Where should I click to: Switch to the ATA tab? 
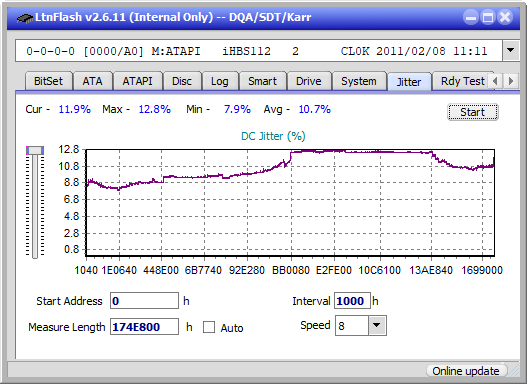[x=92, y=81]
